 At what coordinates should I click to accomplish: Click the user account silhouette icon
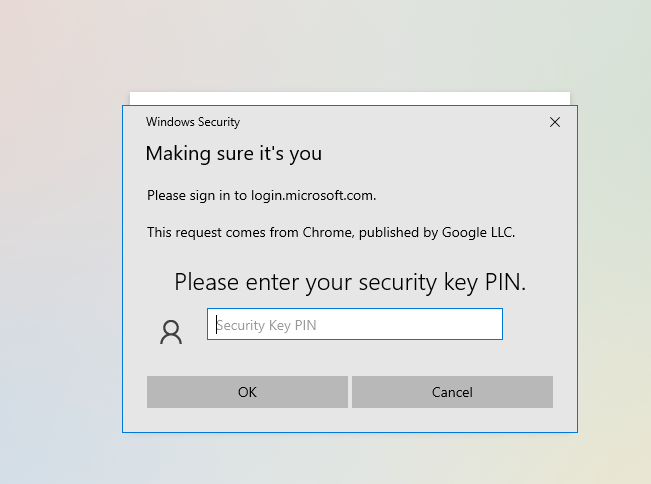click(x=171, y=332)
